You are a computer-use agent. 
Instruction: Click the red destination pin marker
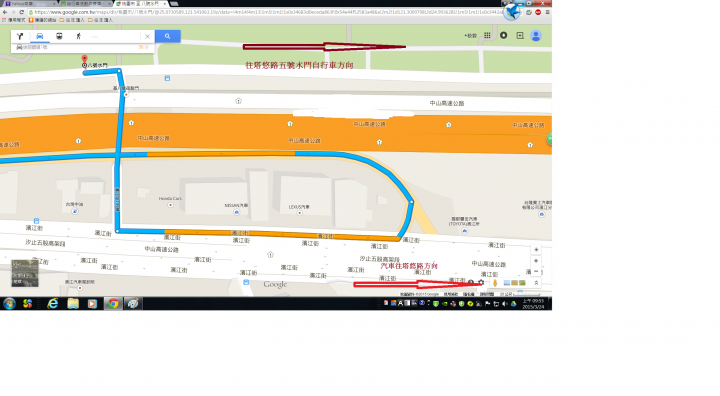pyautogui.click(x=84, y=59)
